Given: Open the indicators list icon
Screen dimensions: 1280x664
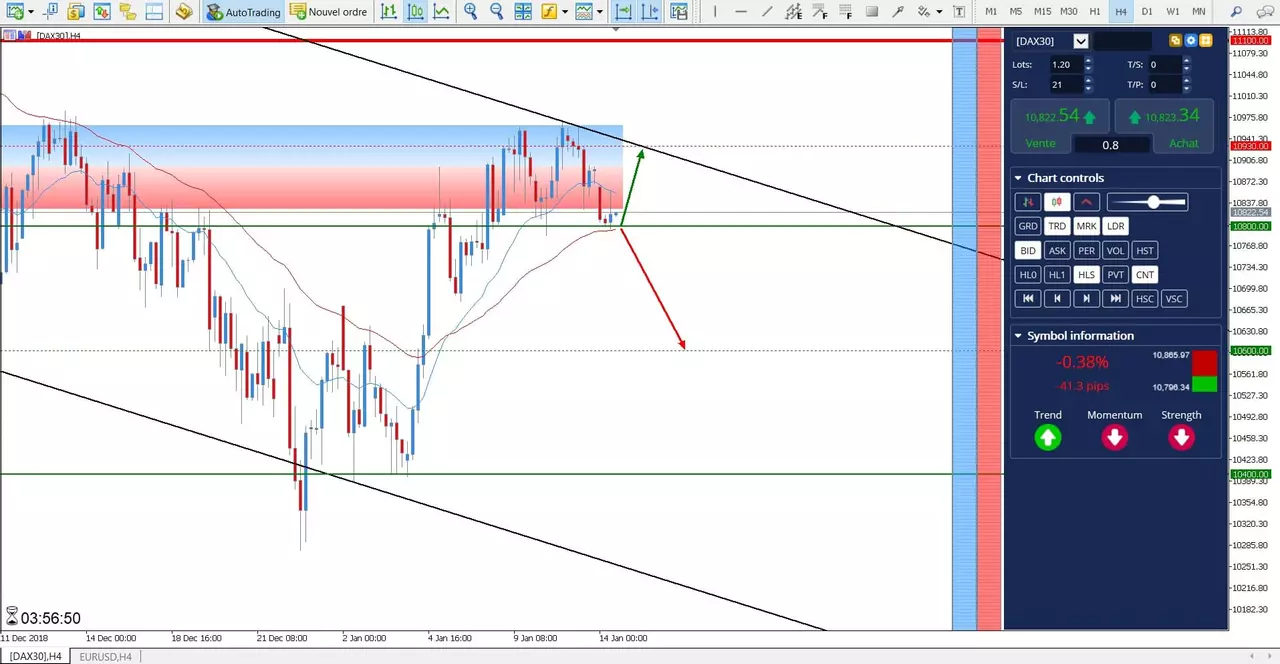Looking at the screenshot, I should point(549,12).
